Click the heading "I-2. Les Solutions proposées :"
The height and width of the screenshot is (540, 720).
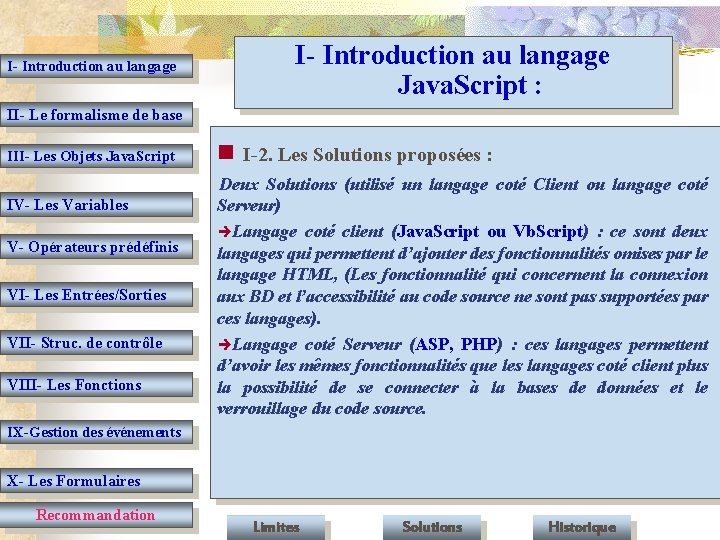tap(367, 155)
